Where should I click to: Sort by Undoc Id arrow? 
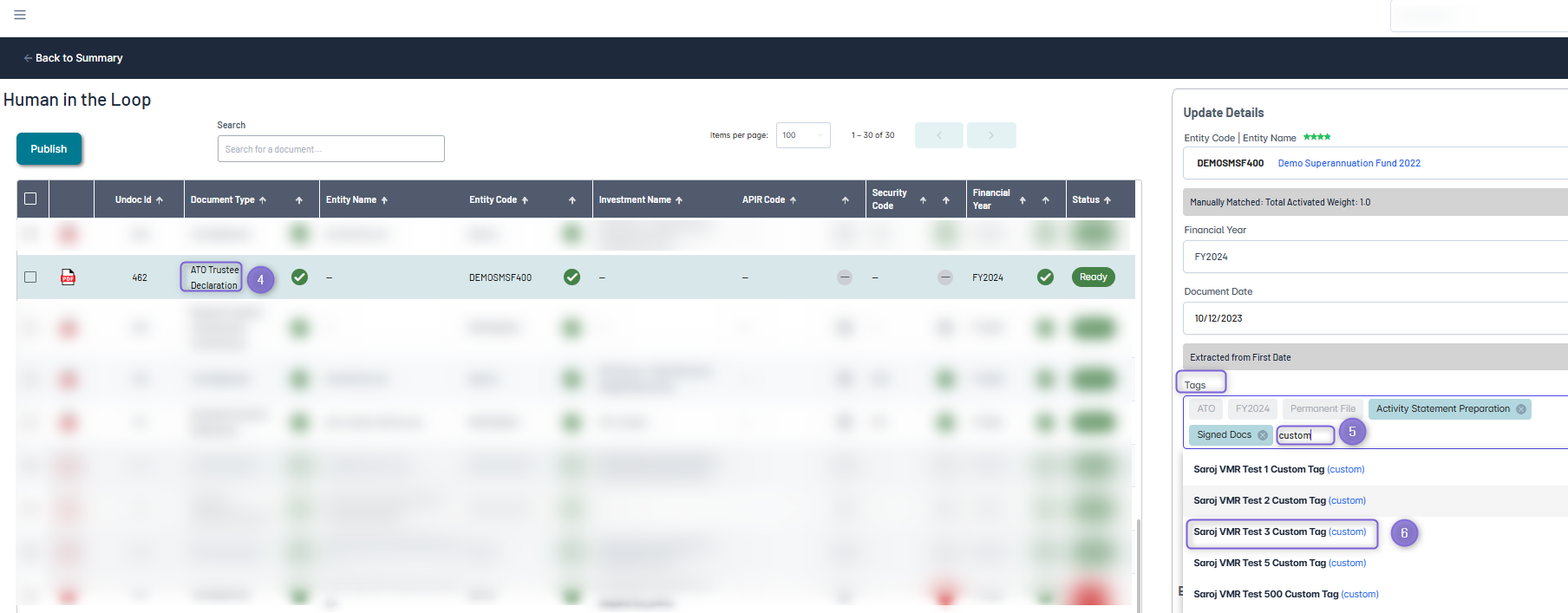pos(160,200)
